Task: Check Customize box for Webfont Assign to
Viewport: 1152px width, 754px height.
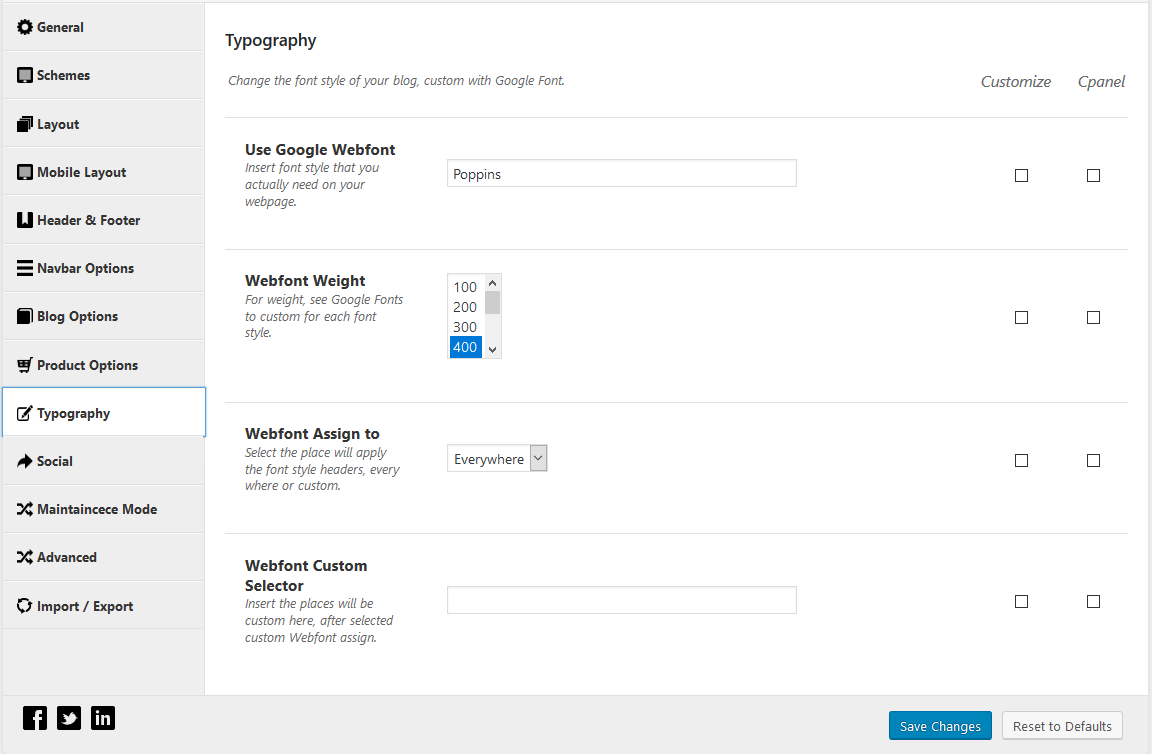Action: click(1021, 461)
